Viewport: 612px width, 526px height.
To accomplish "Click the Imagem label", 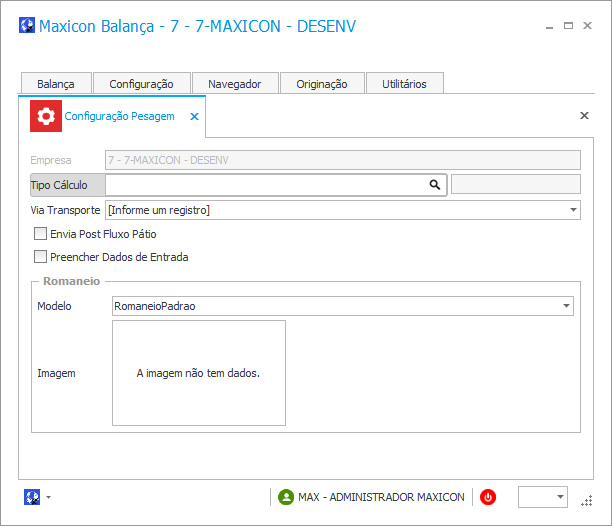I will pyautogui.click(x=57, y=373).
